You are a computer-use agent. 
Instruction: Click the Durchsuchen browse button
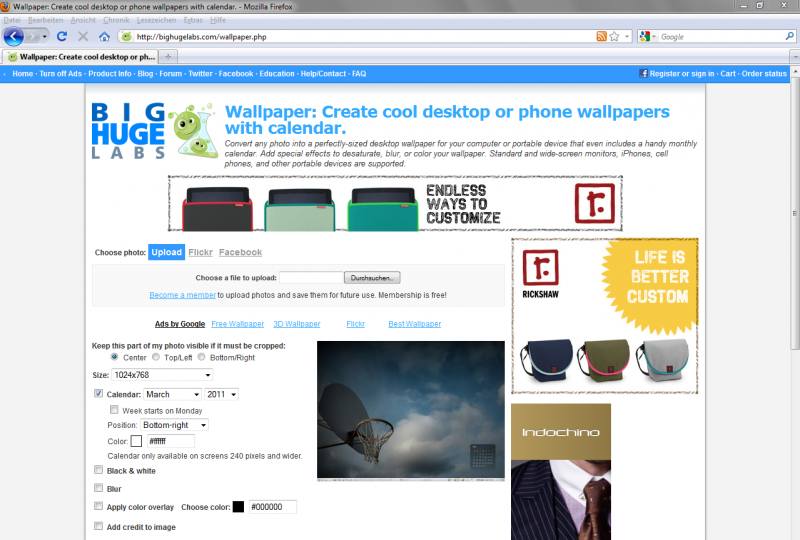click(x=372, y=278)
